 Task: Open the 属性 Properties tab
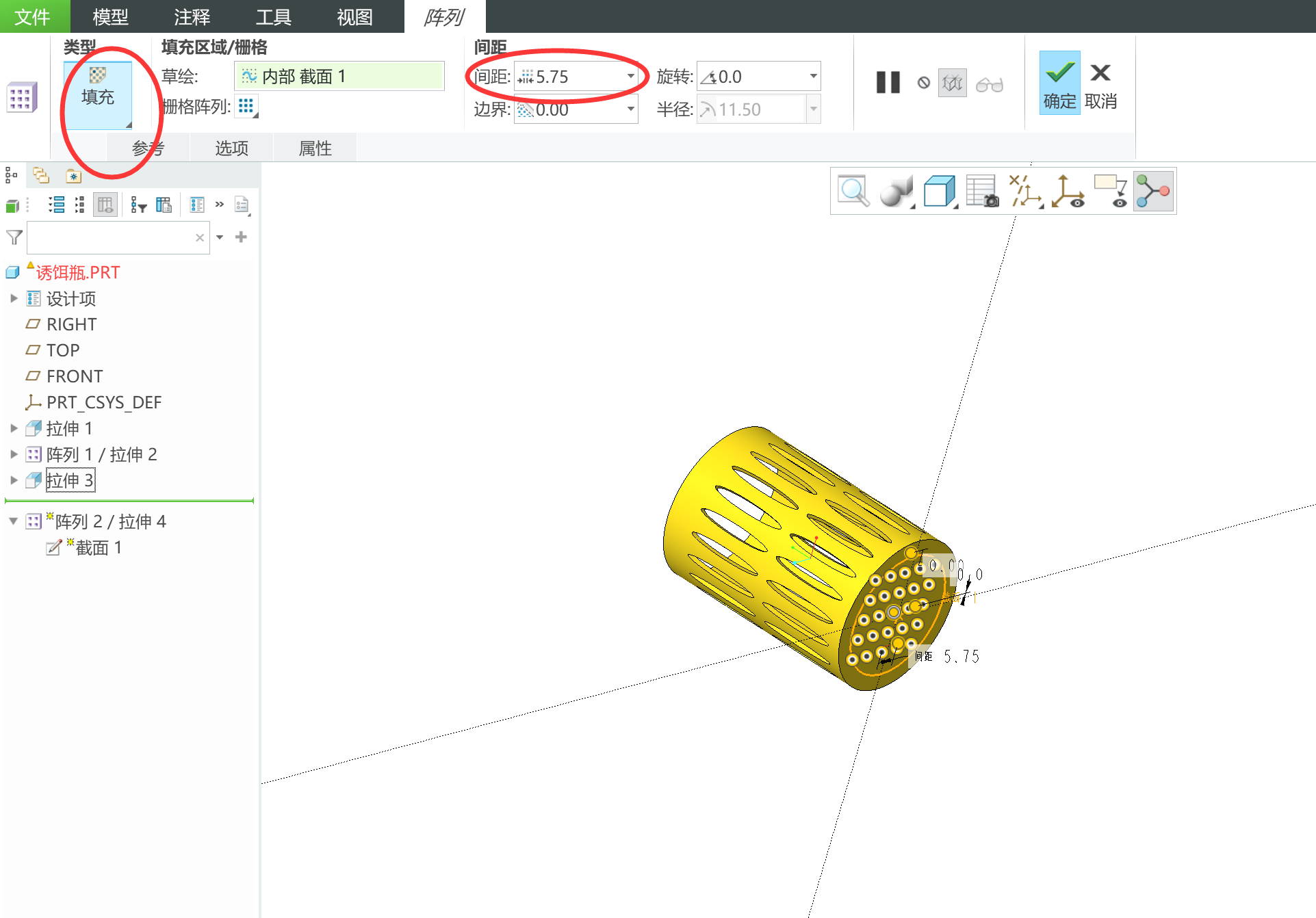[315, 148]
